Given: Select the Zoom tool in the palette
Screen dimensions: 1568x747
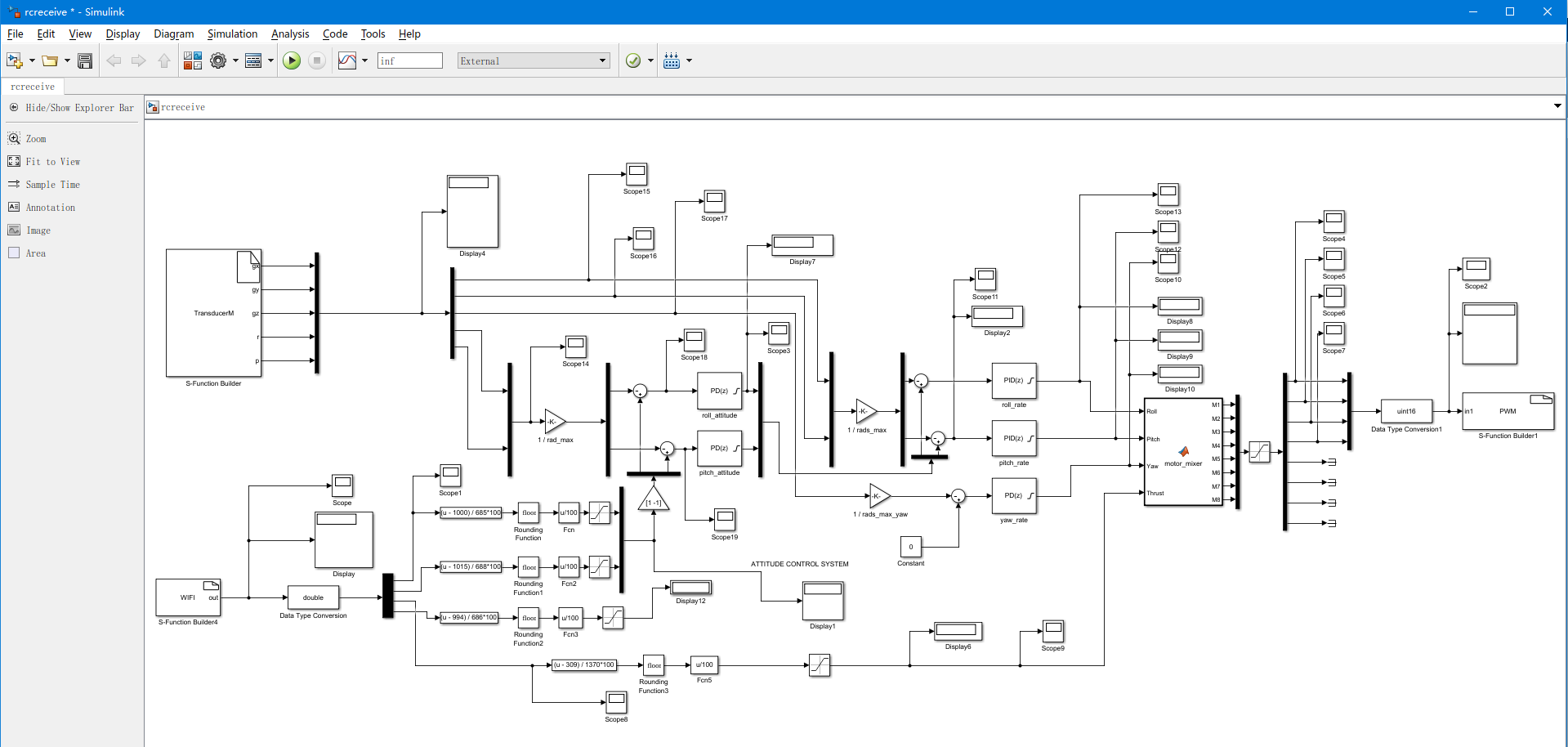Looking at the screenshot, I should coord(14,139).
